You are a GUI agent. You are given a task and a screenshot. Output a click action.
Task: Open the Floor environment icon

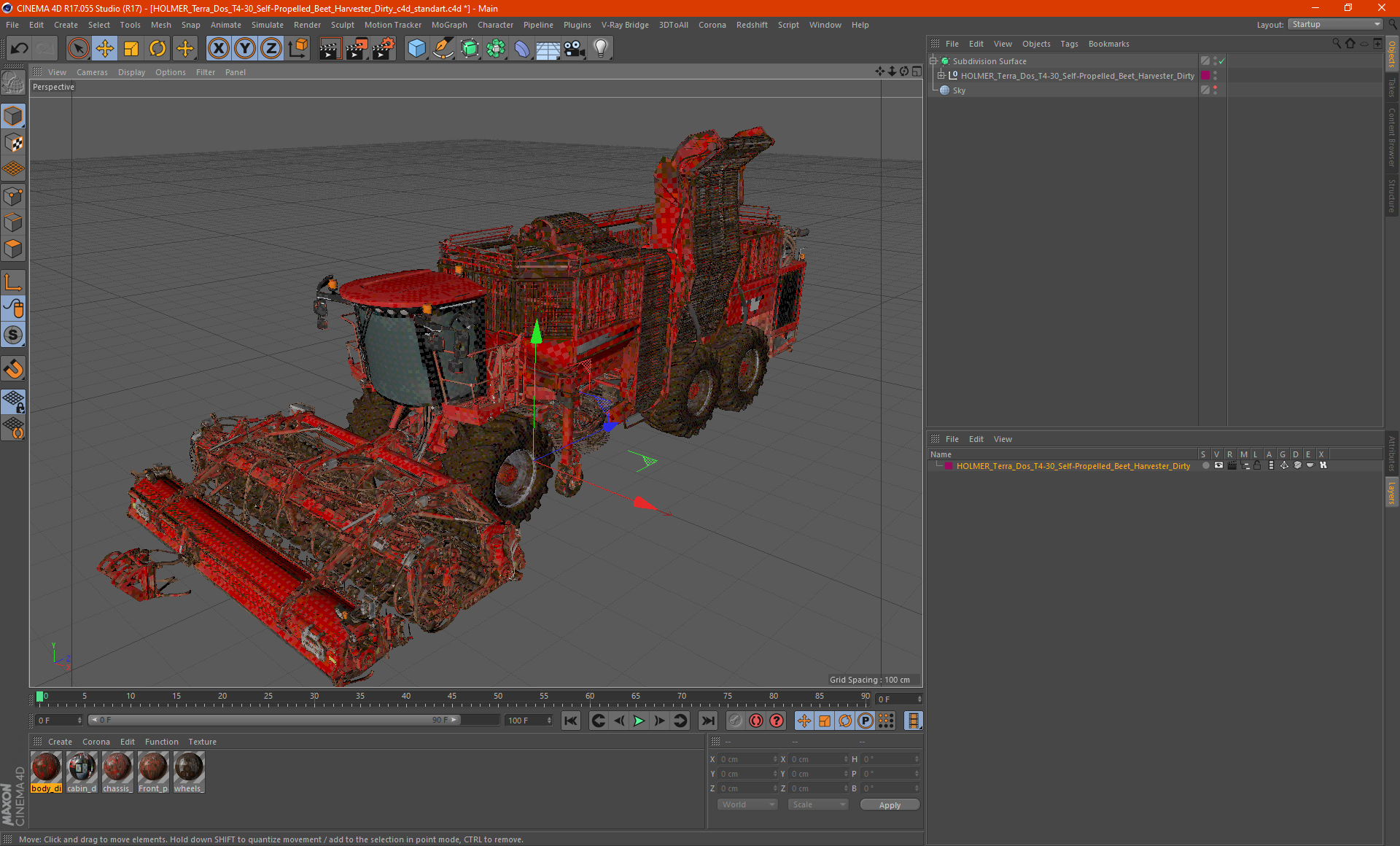(x=548, y=49)
